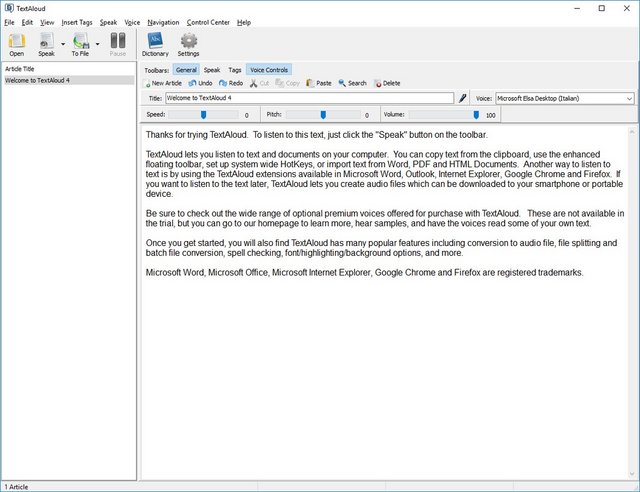Toggle the Tags toolbar

pos(235,70)
